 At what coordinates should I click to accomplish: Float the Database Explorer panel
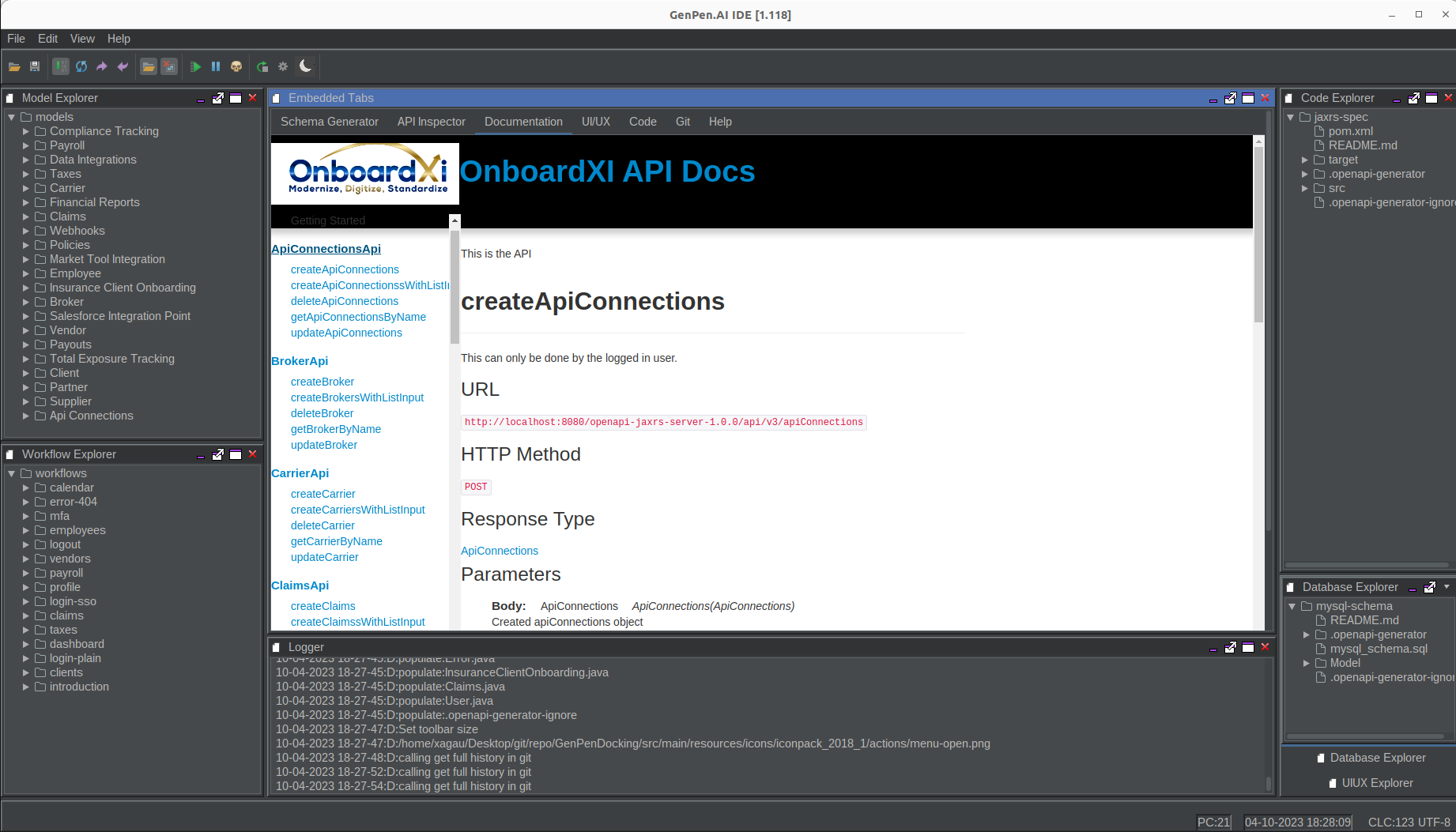(1430, 587)
